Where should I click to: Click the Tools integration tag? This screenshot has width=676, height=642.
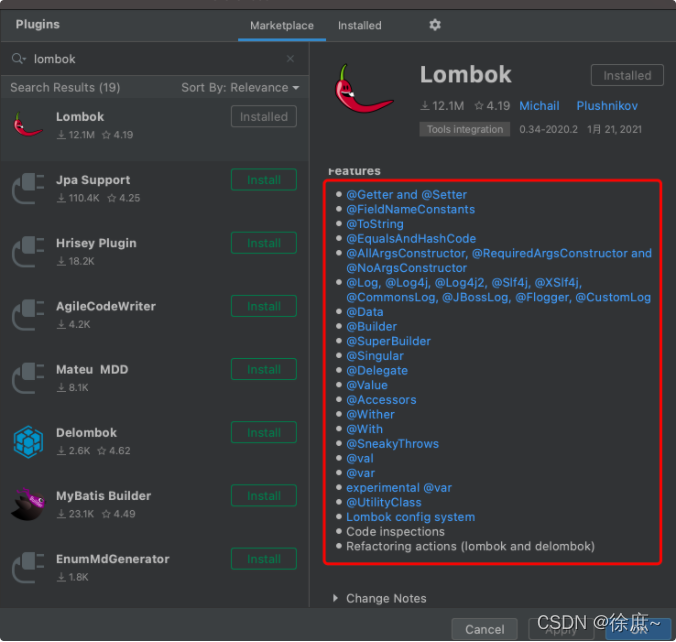coord(465,129)
